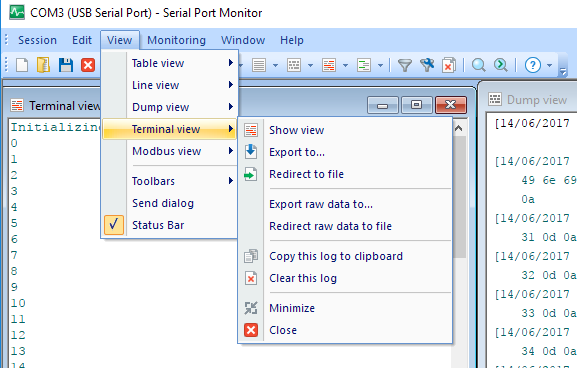This screenshot has height=368, width=577.
Task: Click the clear log document toolbar icon
Action: click(x=449, y=65)
